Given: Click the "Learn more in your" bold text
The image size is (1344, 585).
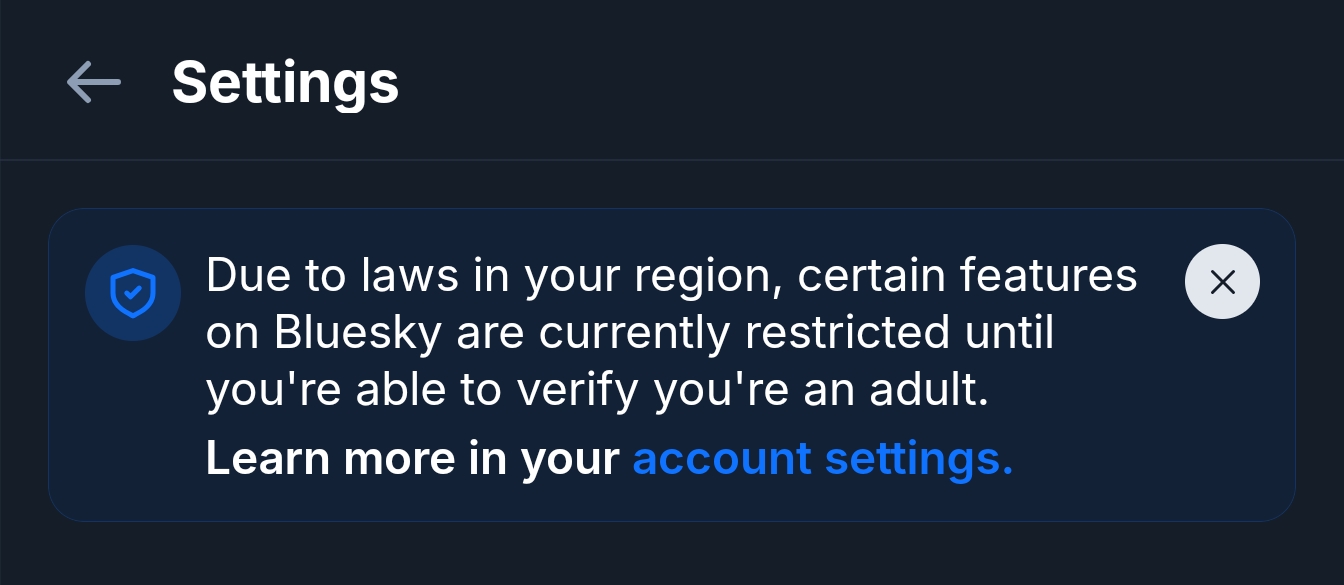Looking at the screenshot, I should 413,458.
